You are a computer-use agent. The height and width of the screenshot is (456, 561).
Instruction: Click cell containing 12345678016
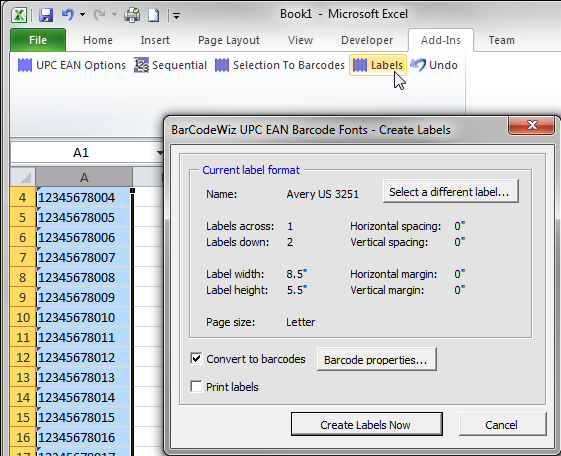pos(84,437)
